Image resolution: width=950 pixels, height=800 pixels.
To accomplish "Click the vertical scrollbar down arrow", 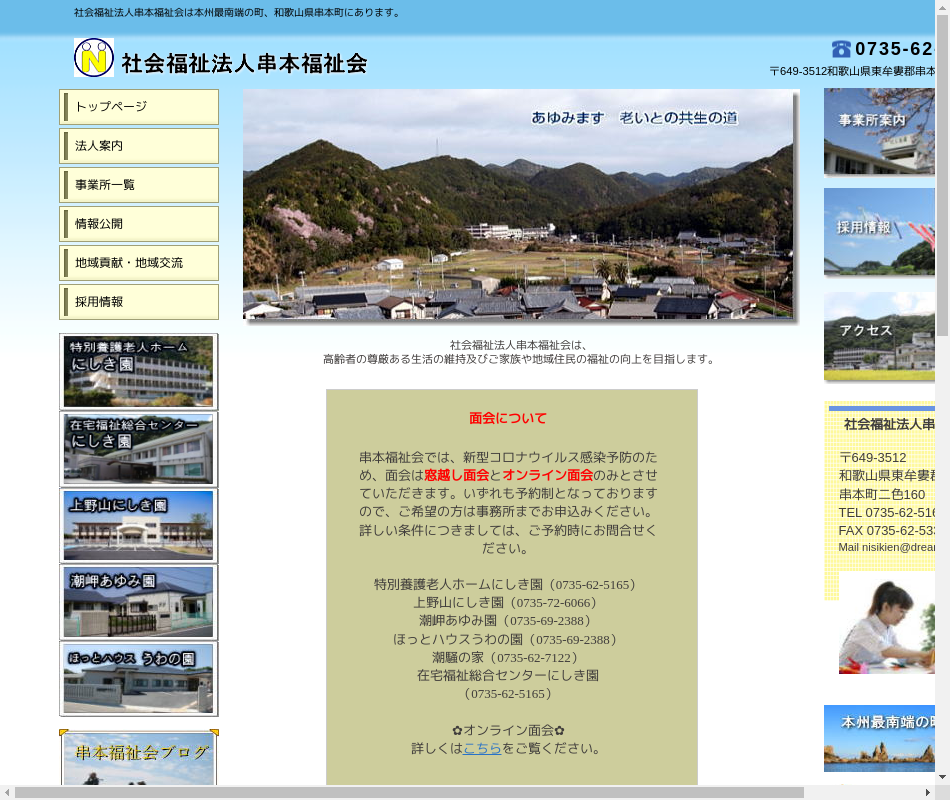I will coord(942,776).
